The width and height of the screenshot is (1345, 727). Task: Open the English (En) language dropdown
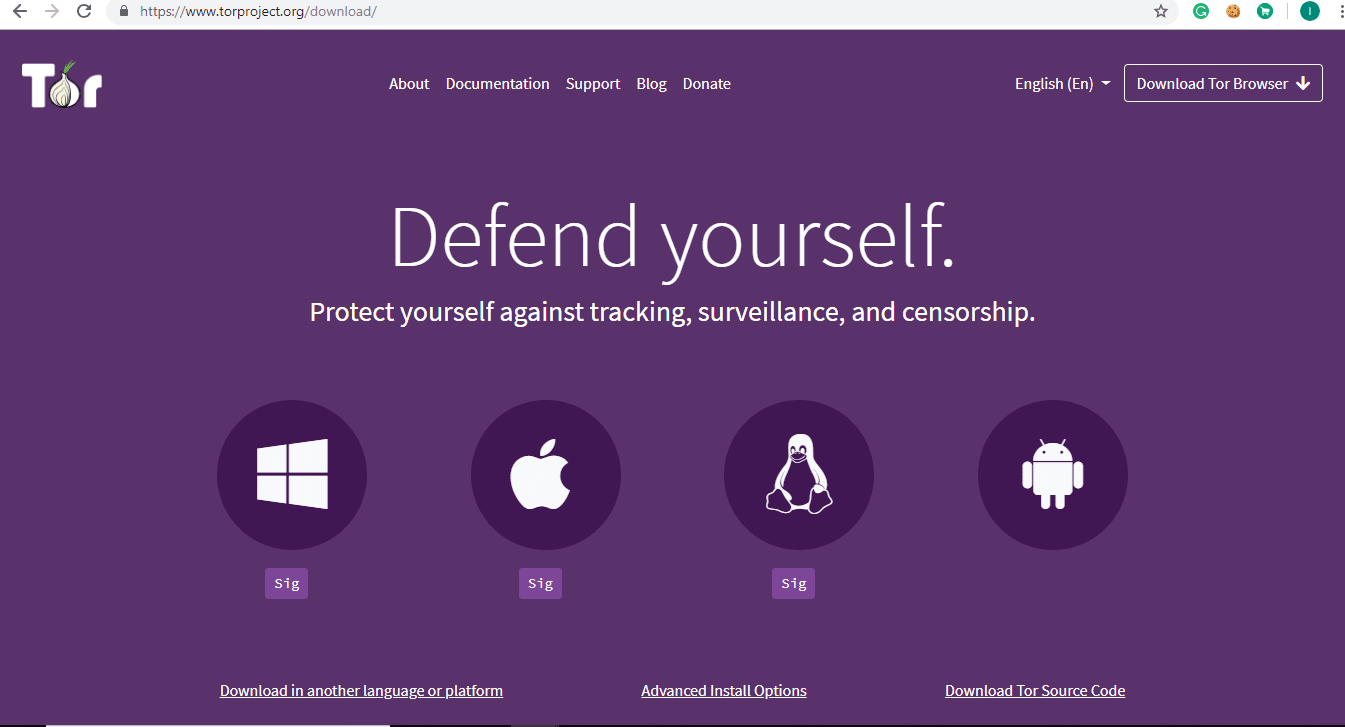(1062, 84)
